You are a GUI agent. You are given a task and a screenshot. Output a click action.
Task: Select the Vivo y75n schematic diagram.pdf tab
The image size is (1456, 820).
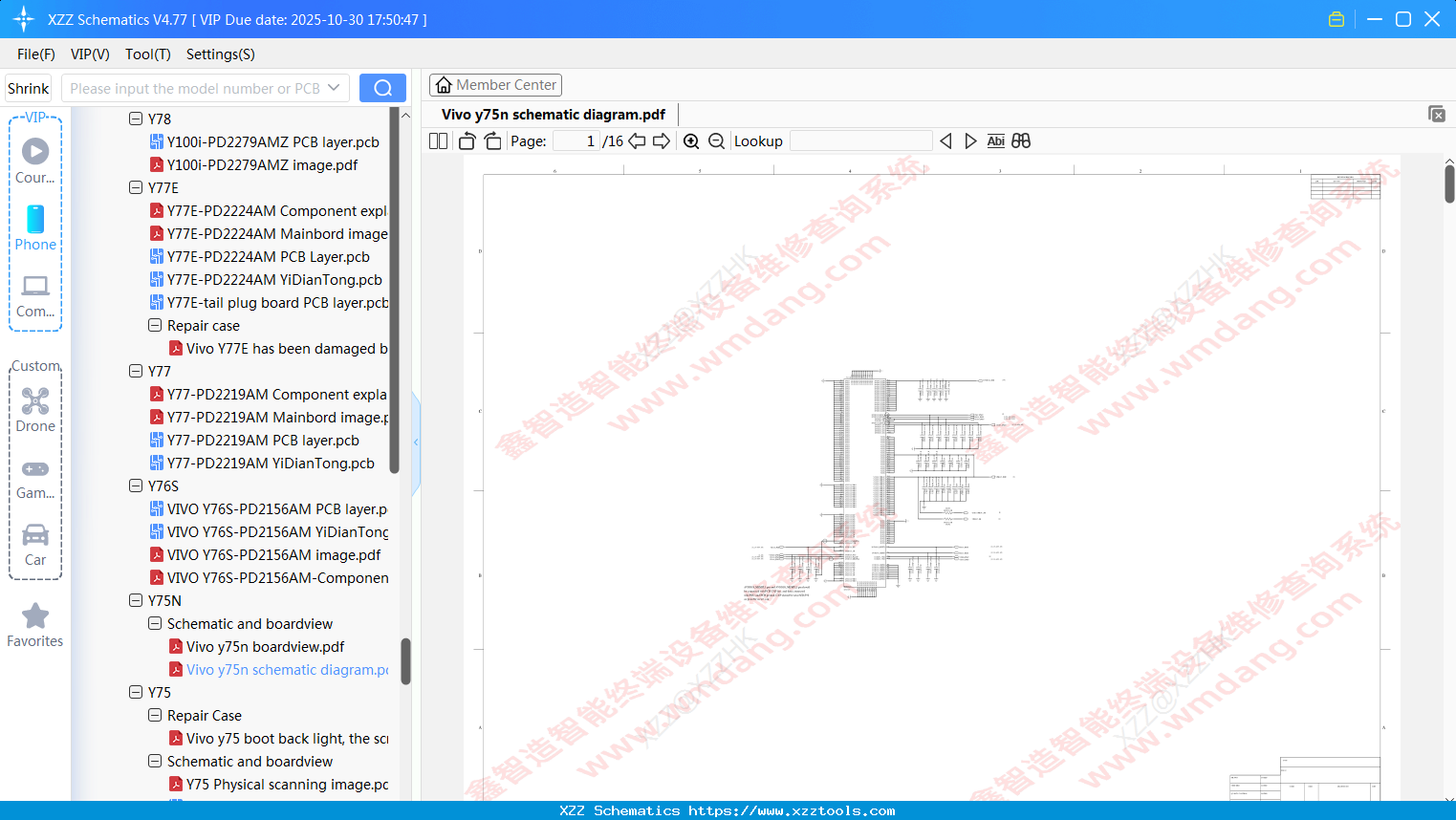tap(554, 115)
